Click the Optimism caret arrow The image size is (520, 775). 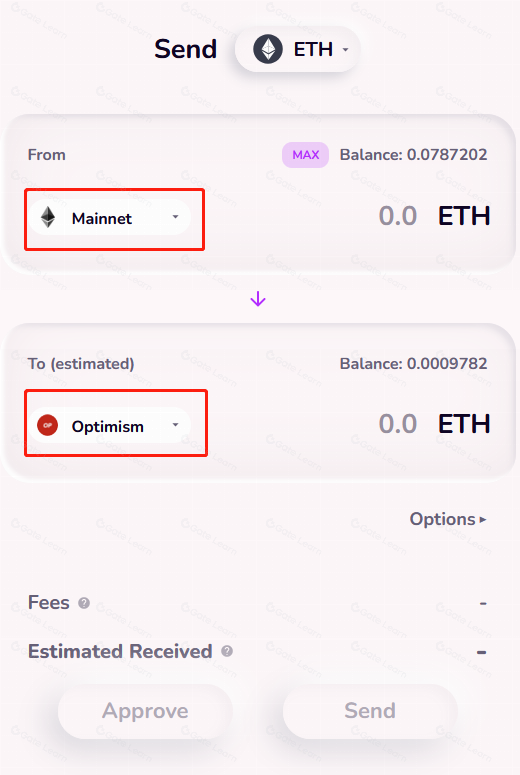175,425
